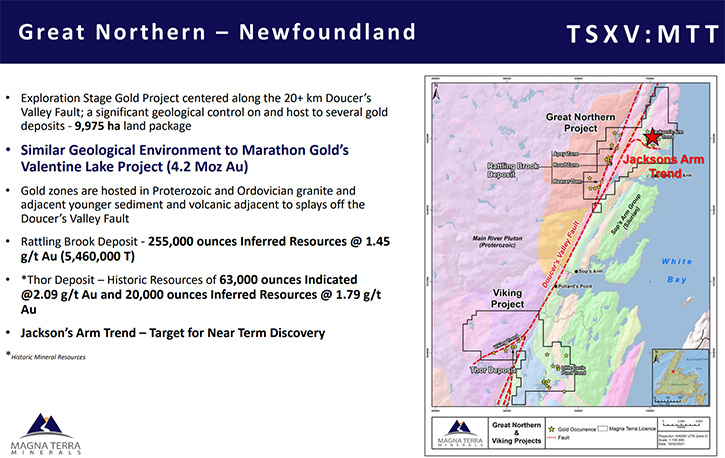This screenshot has height=458, width=725.
Task: Click the 'Similar Geological Environment' blue heading
Action: pyautogui.click(x=184, y=150)
